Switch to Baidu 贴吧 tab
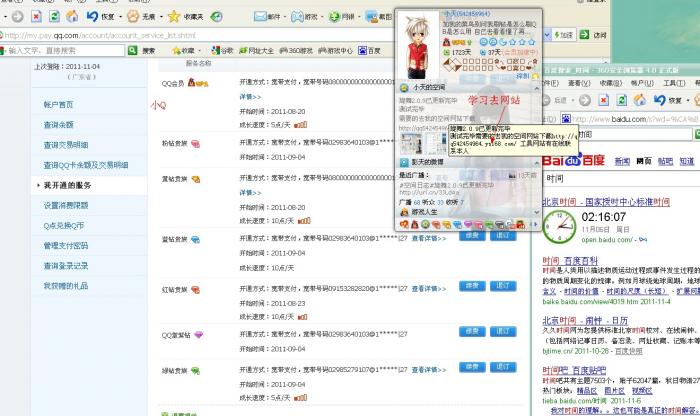This screenshot has height=416, width=700. 665,161
